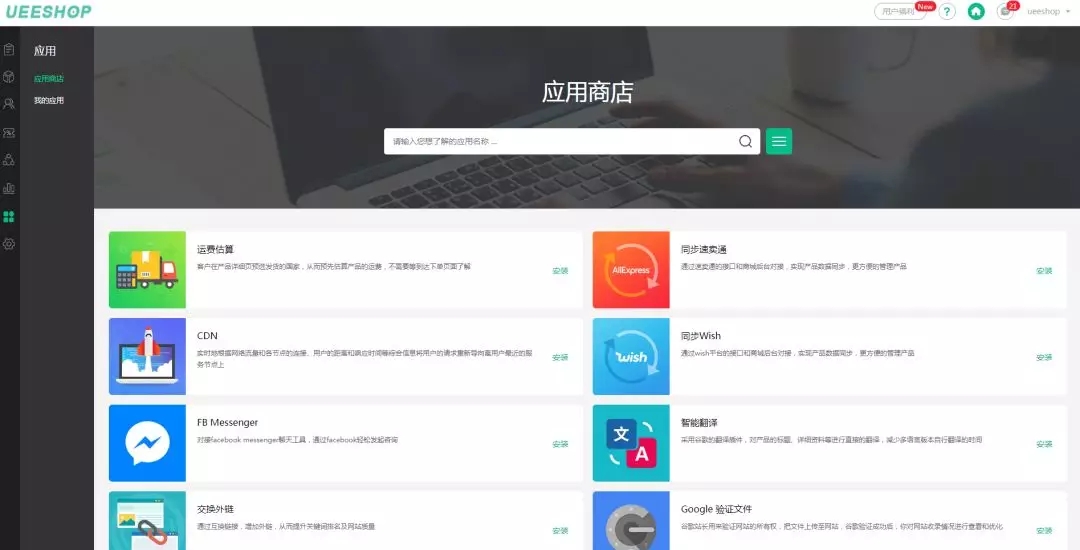Install the 运费估算 app
Viewport: 1080px width, 550px height.
pyautogui.click(x=560, y=271)
